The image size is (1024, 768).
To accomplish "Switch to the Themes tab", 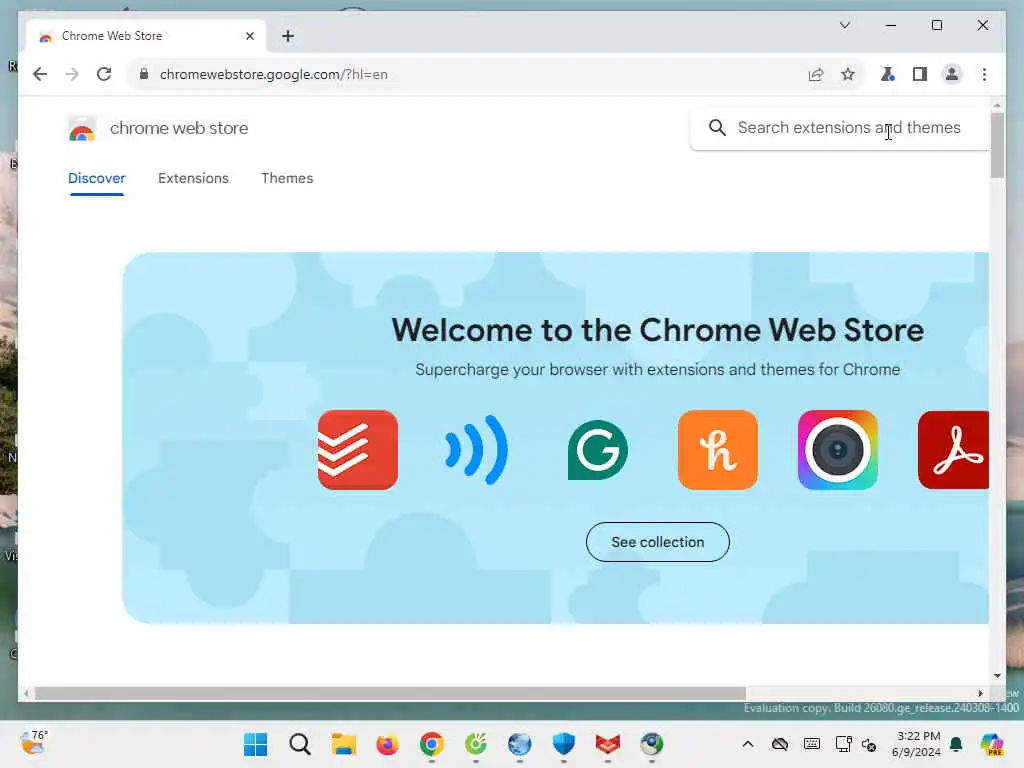I will pyautogui.click(x=287, y=178).
